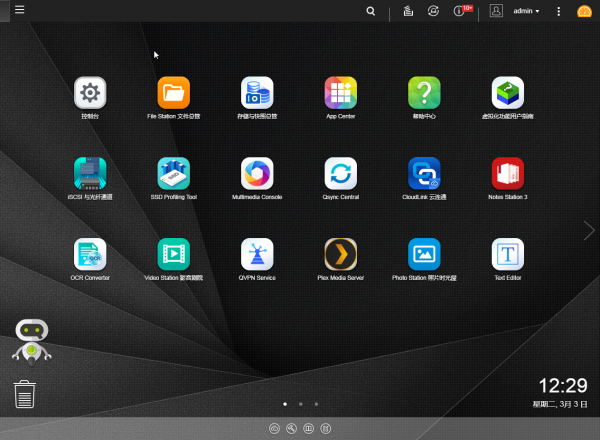Viewport: 600px width, 440px height.
Task: View event notifications with 10+ badge
Action: coord(461,11)
